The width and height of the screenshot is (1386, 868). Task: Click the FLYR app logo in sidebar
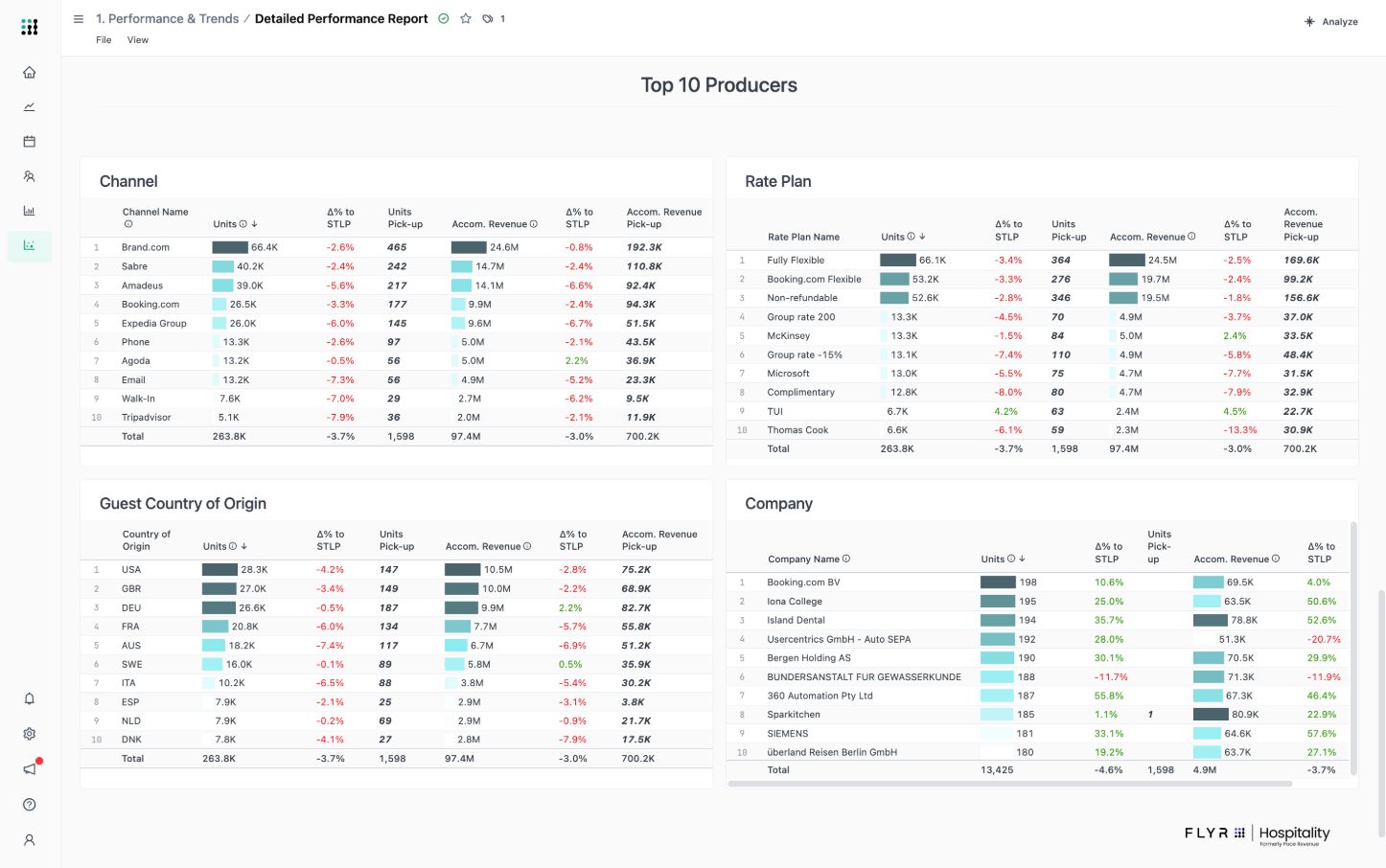[x=30, y=27]
